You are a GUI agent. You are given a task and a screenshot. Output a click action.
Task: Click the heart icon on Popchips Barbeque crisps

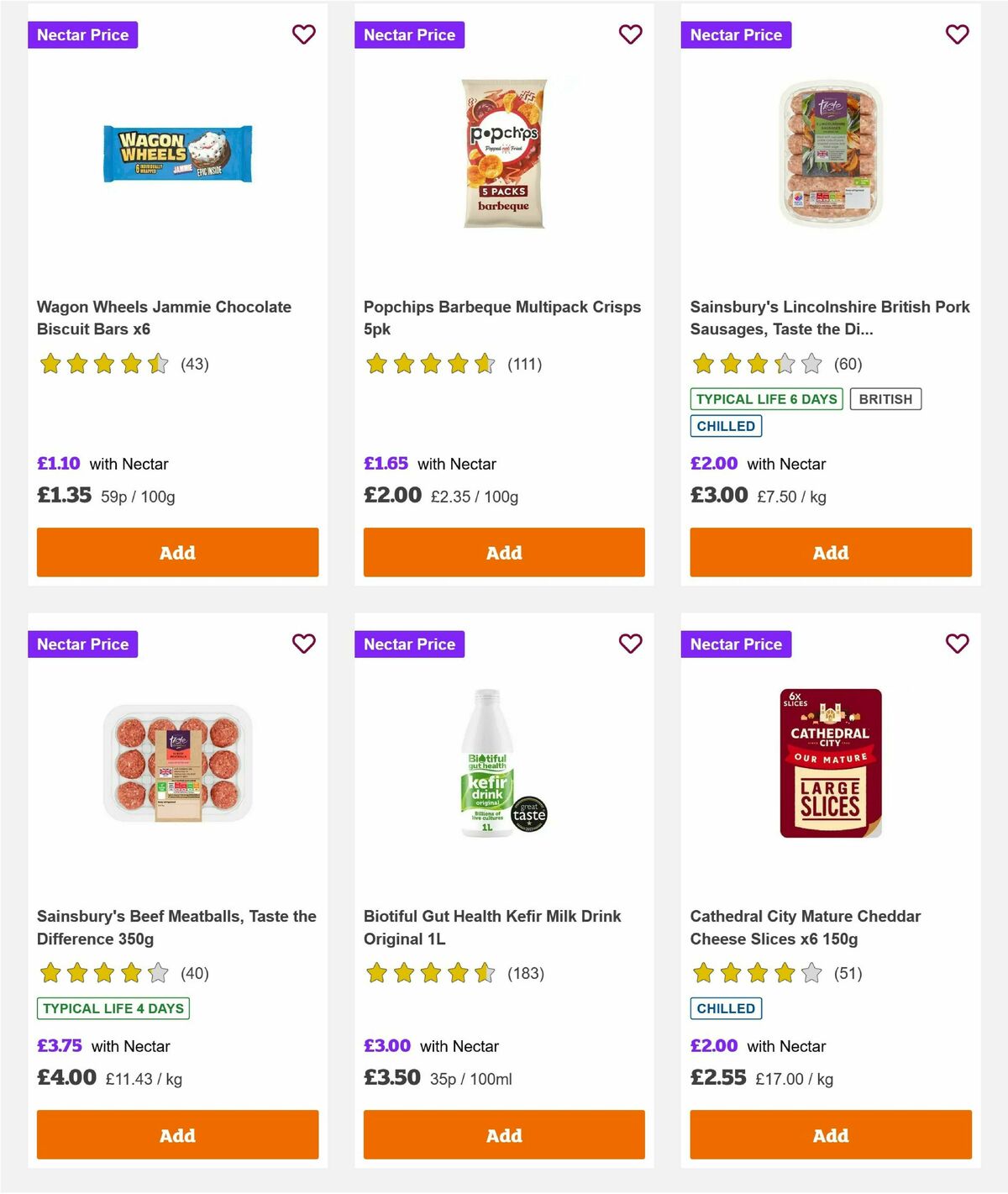click(x=630, y=34)
